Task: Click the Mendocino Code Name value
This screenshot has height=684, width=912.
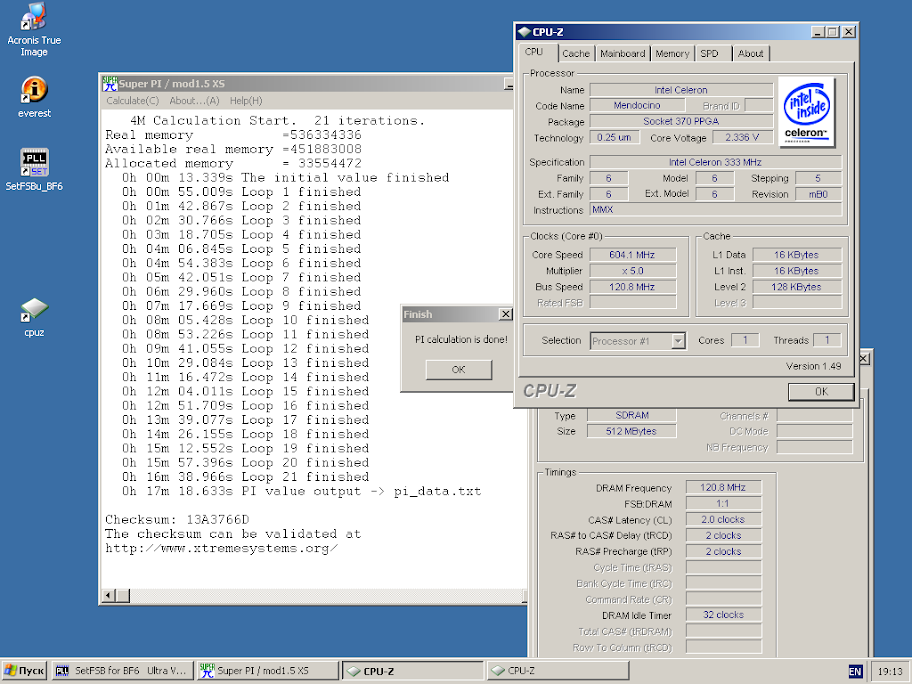Action: (637, 105)
